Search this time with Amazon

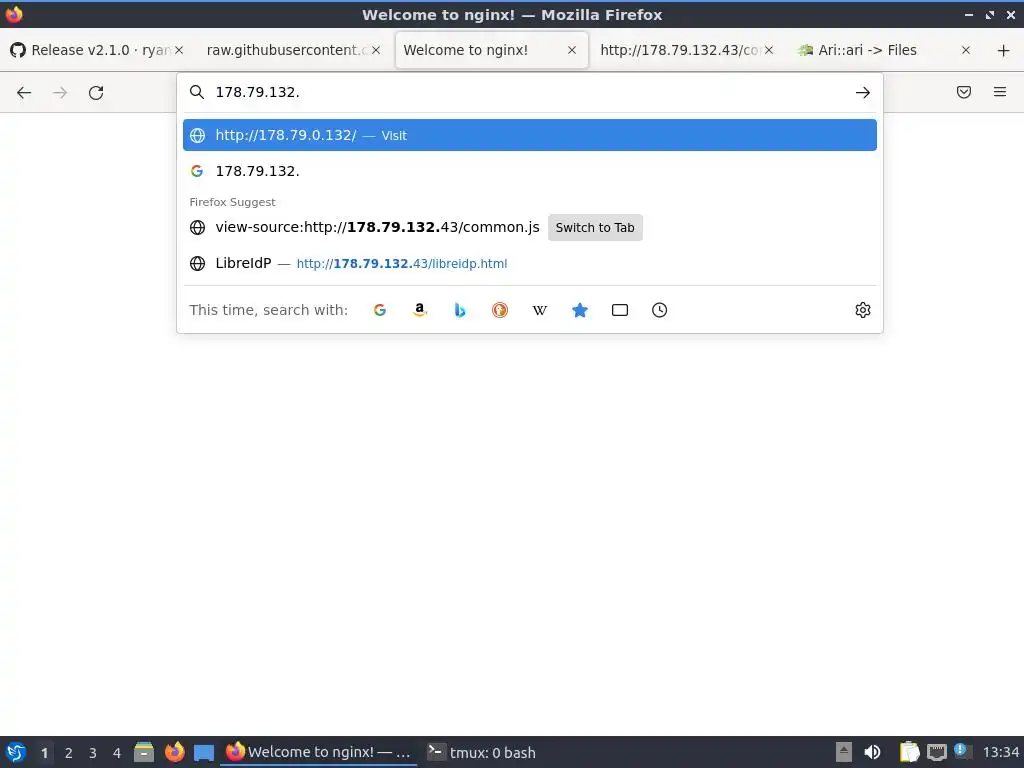pos(420,310)
